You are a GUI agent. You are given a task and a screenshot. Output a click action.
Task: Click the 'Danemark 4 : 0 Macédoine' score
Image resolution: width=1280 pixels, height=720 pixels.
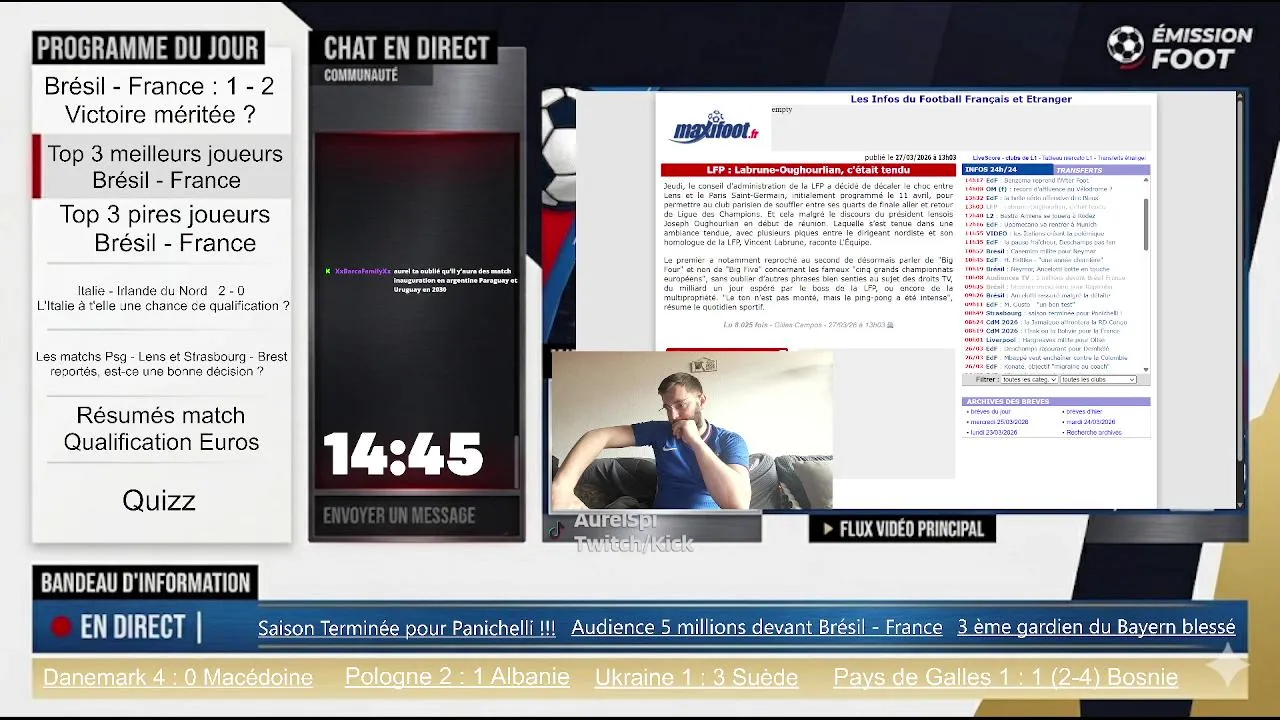(x=178, y=677)
